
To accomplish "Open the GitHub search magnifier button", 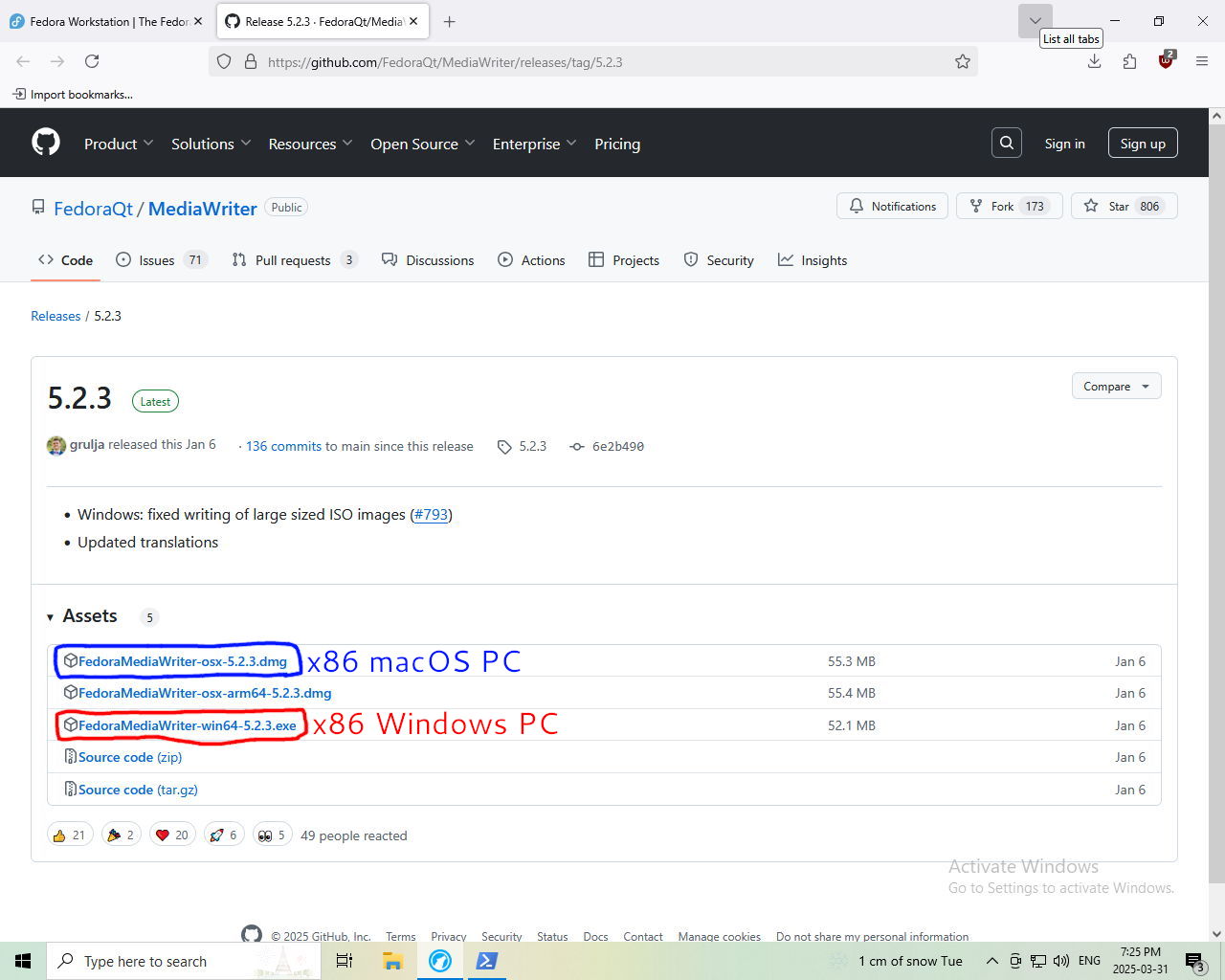I will (1007, 144).
